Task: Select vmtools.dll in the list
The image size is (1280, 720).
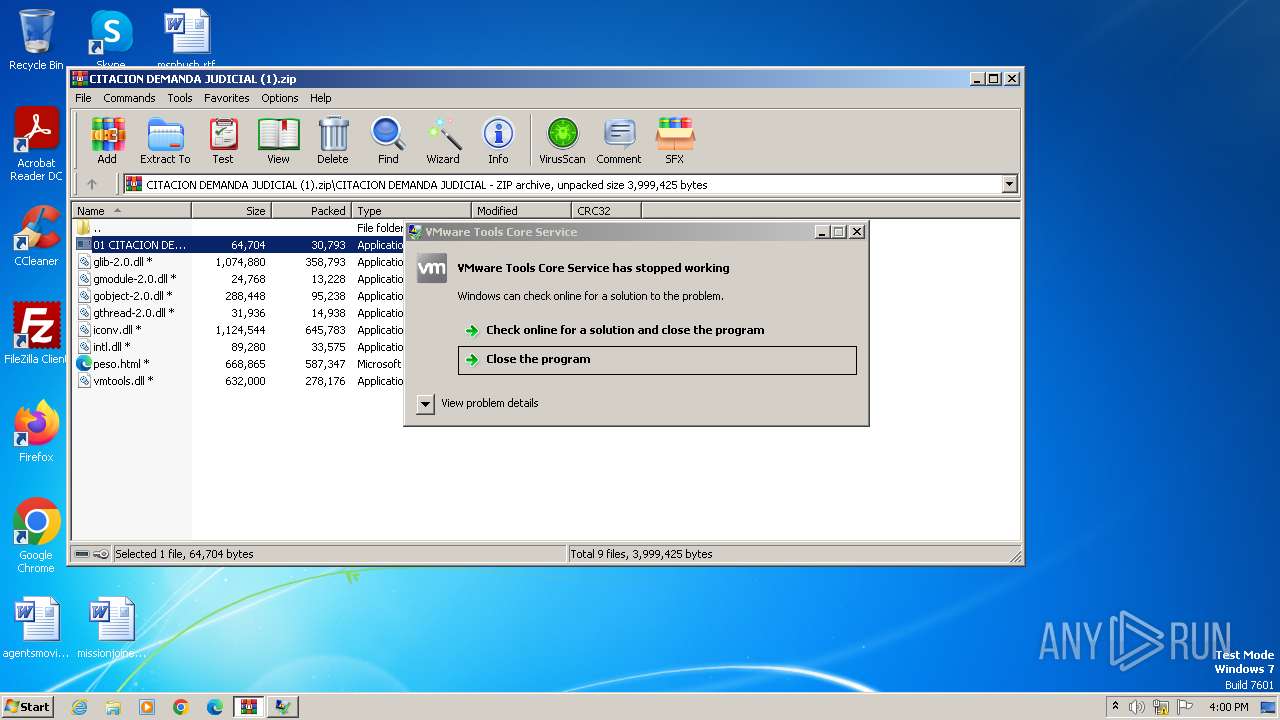Action: (238, 381)
